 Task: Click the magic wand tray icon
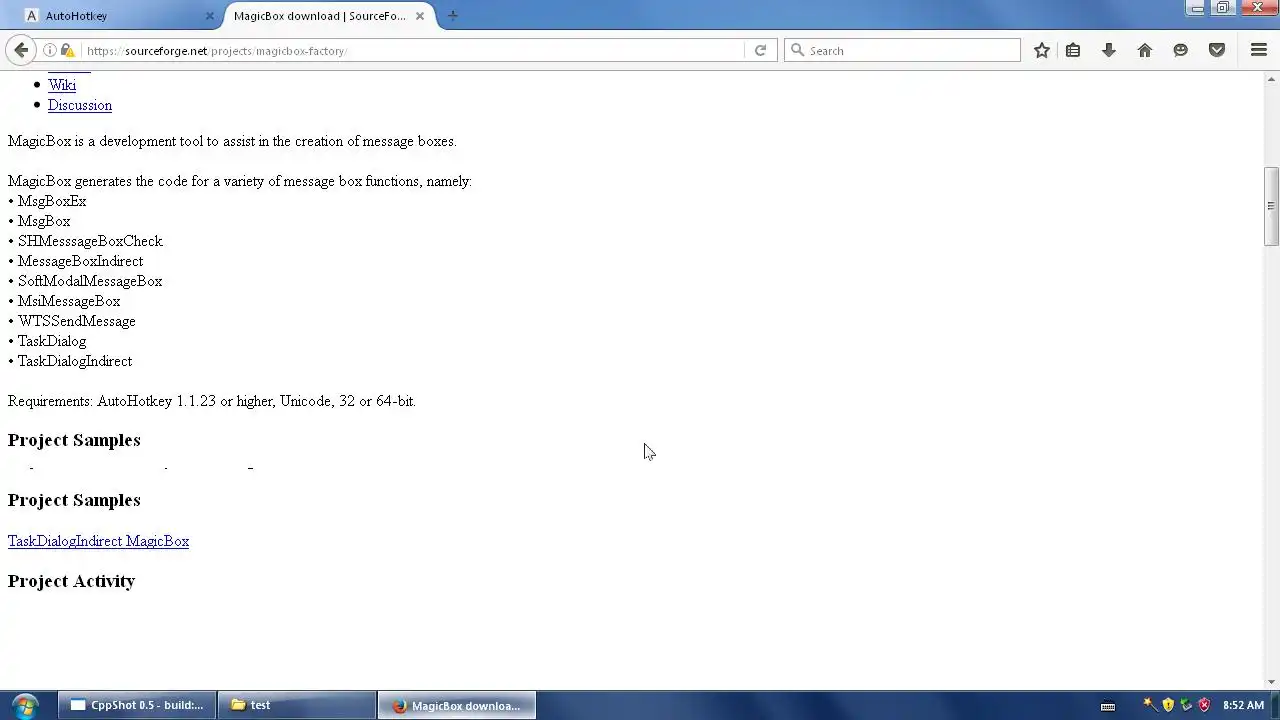pos(1150,705)
